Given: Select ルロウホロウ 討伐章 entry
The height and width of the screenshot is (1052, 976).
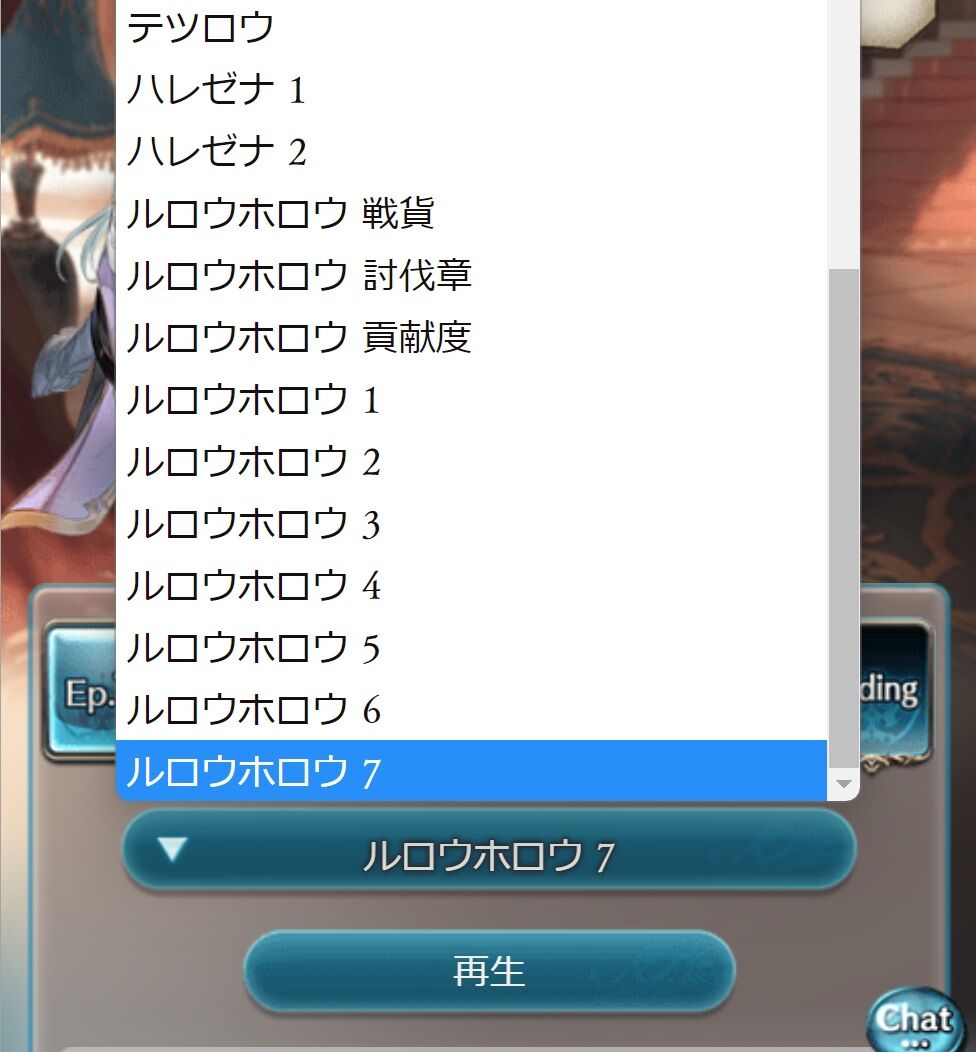Looking at the screenshot, I should [x=471, y=275].
